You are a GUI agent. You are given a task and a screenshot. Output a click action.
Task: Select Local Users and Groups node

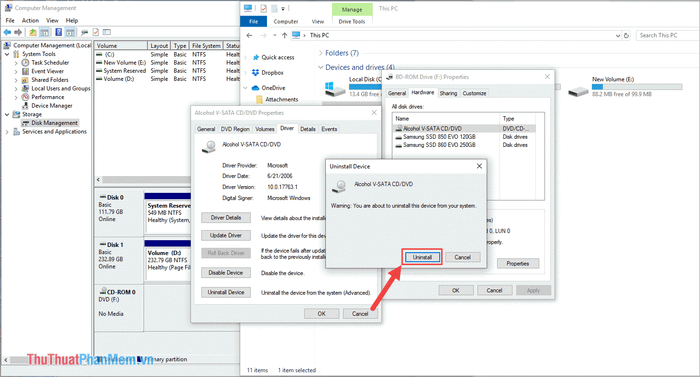pyautogui.click(x=60, y=88)
